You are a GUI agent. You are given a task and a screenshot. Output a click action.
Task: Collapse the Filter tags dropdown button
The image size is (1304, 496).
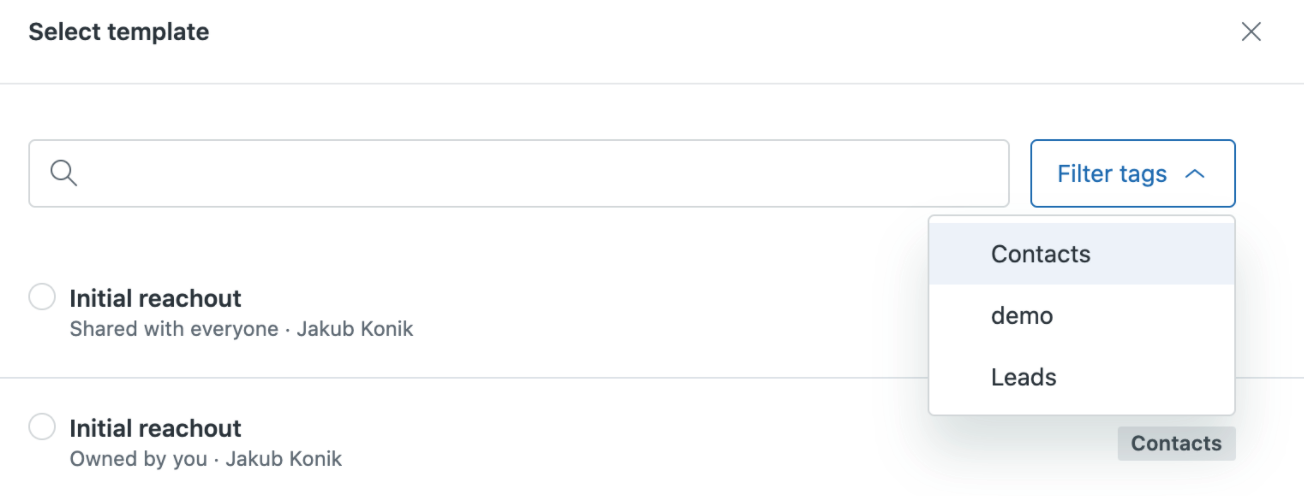tap(1133, 173)
